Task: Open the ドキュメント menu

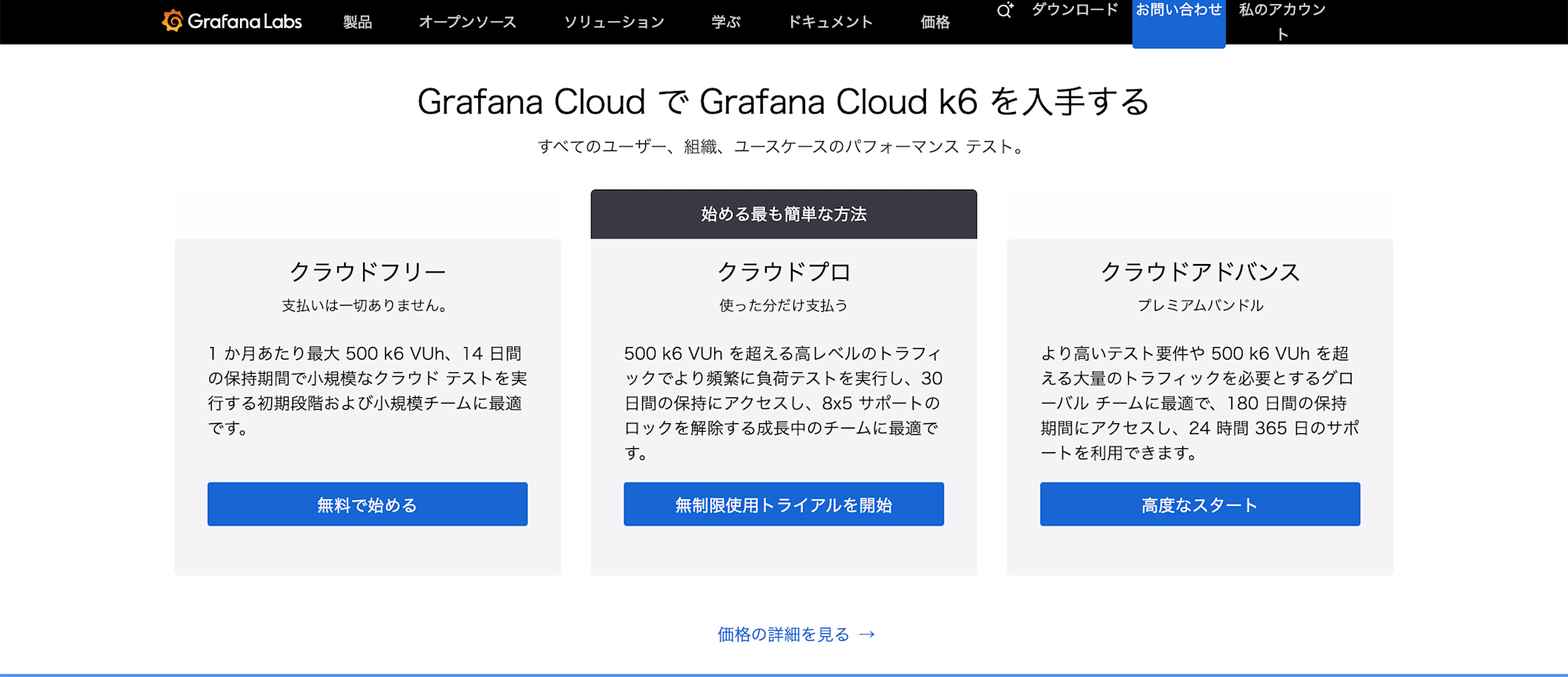Action: click(x=830, y=22)
